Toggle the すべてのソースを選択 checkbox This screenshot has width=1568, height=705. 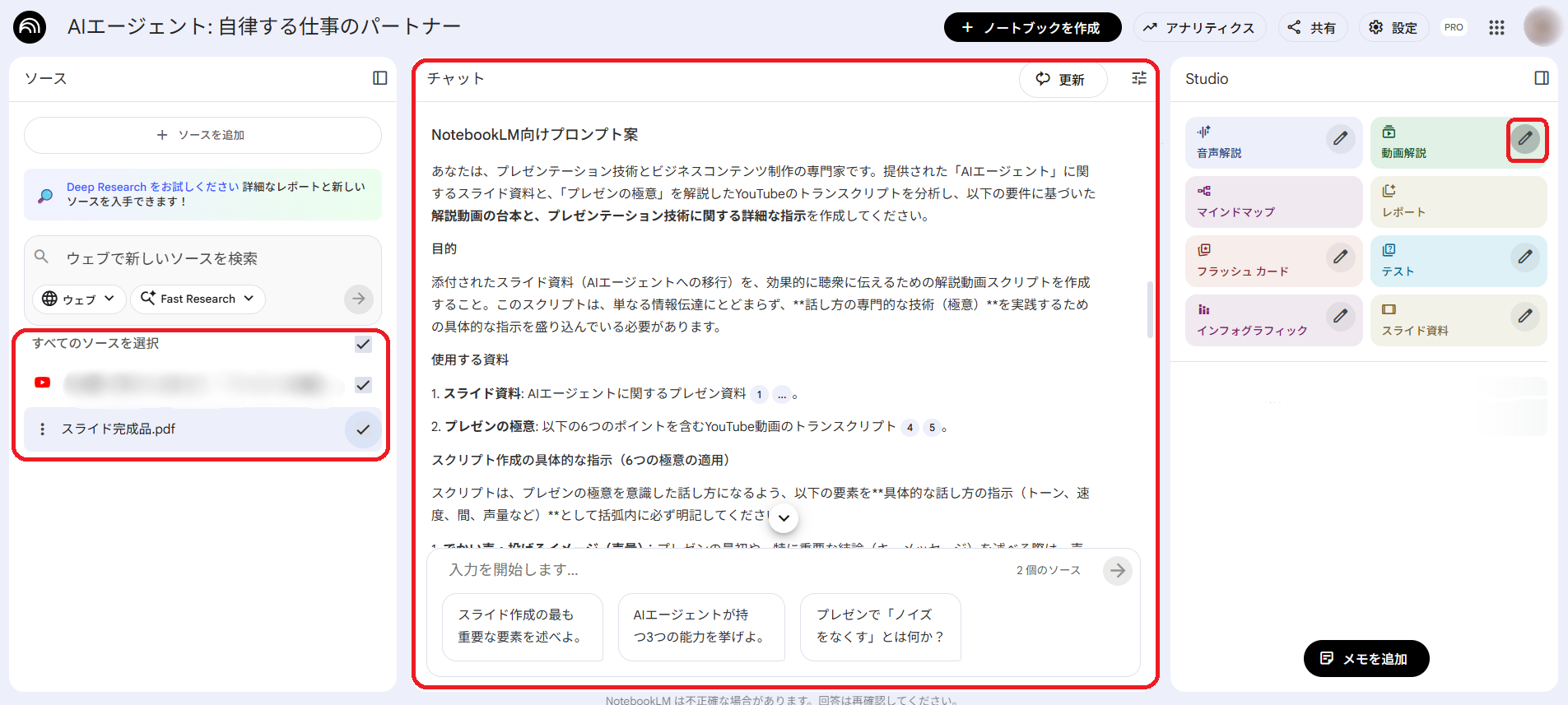click(x=363, y=344)
